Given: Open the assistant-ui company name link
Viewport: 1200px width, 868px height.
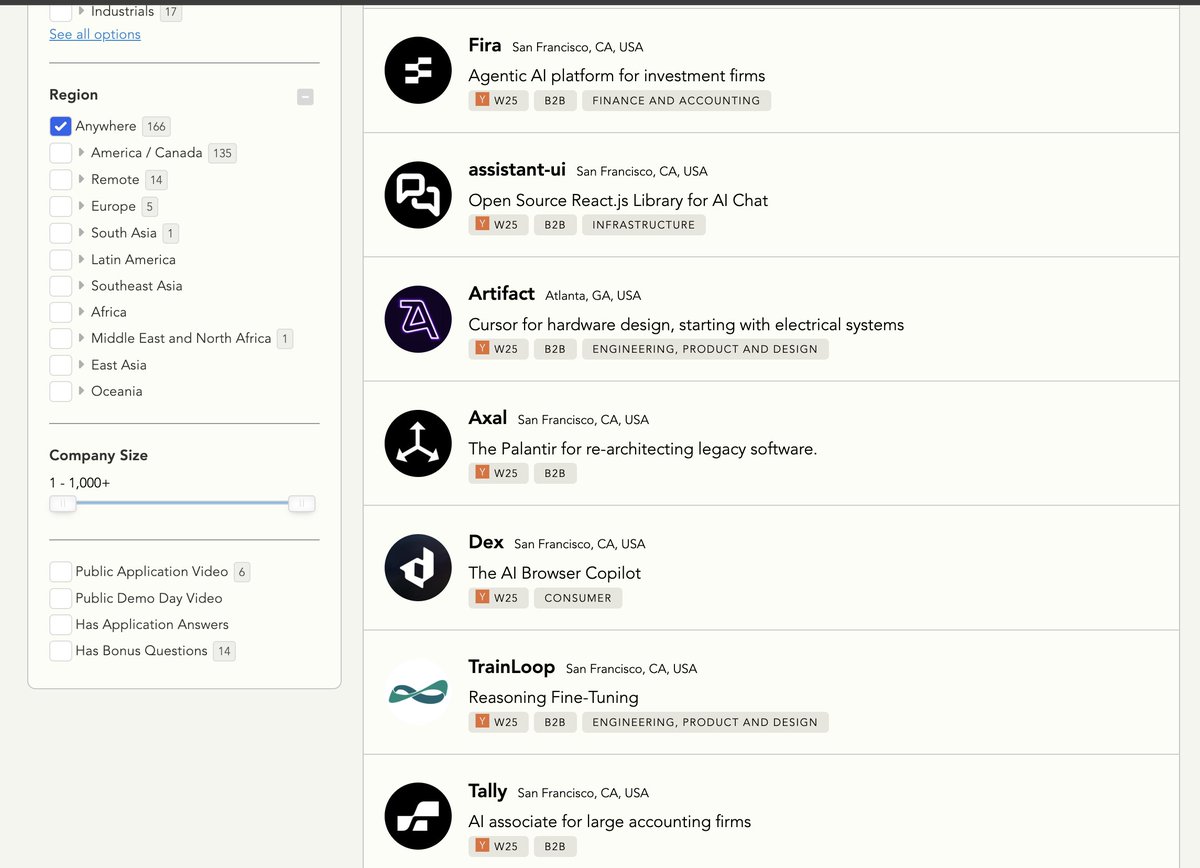Looking at the screenshot, I should 517,169.
